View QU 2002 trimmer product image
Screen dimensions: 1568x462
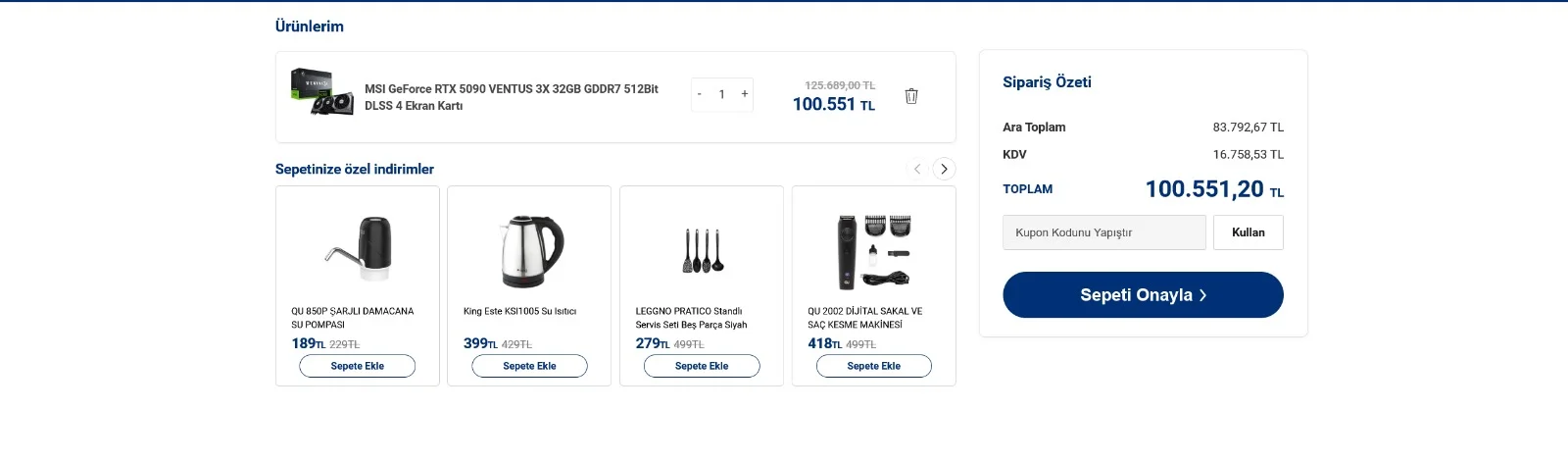[x=873, y=251]
